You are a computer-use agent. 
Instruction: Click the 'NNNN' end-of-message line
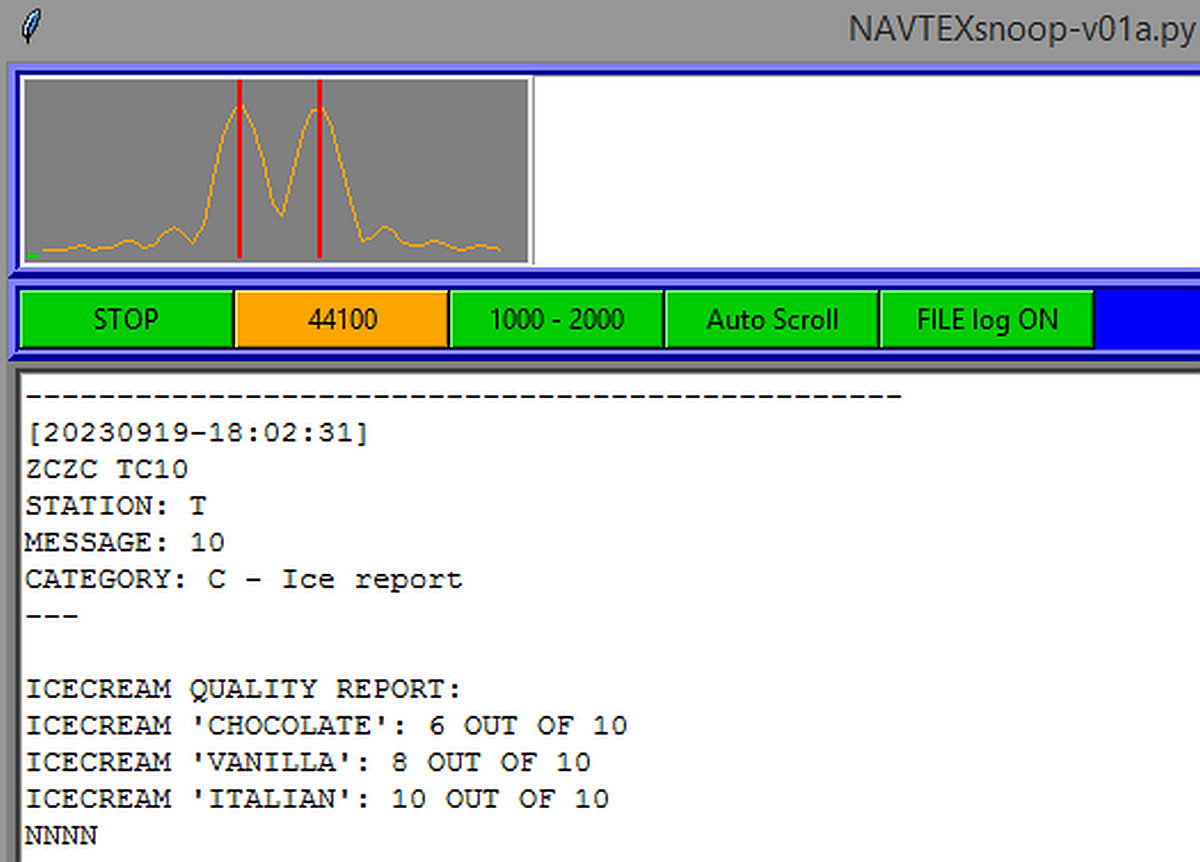[61, 835]
